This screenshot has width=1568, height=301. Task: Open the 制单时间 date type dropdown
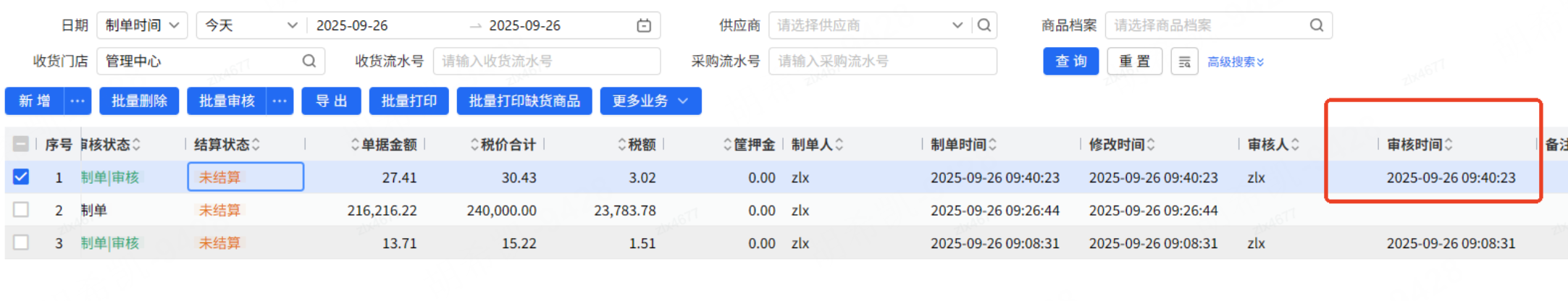tap(142, 25)
